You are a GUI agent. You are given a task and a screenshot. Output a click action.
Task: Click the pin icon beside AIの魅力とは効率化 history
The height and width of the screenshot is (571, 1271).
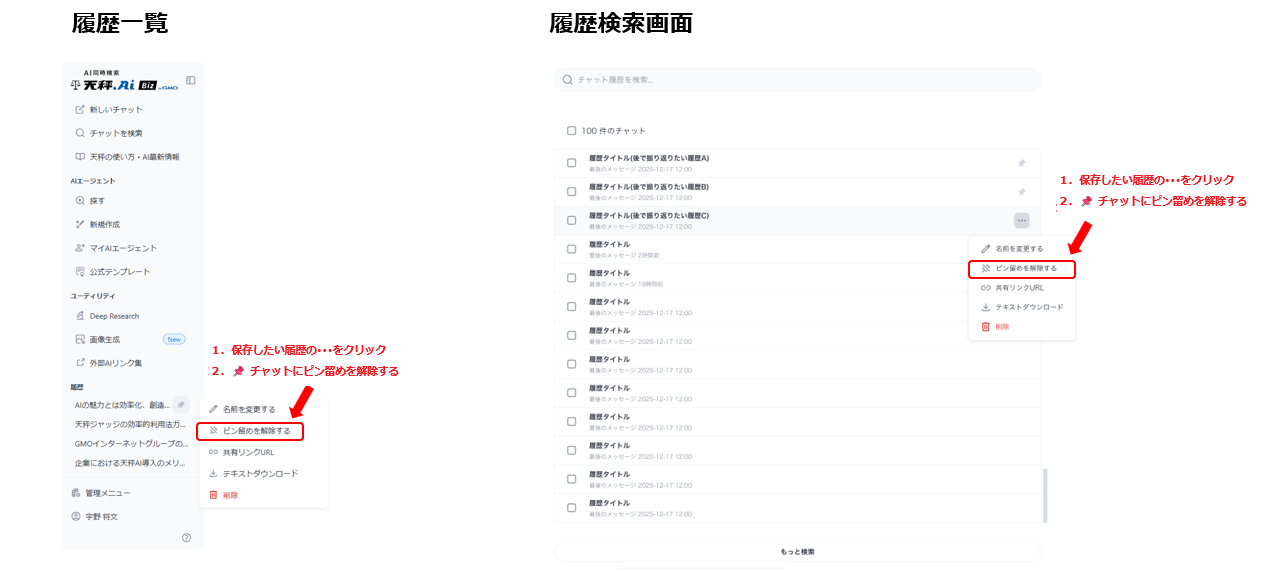(181, 405)
